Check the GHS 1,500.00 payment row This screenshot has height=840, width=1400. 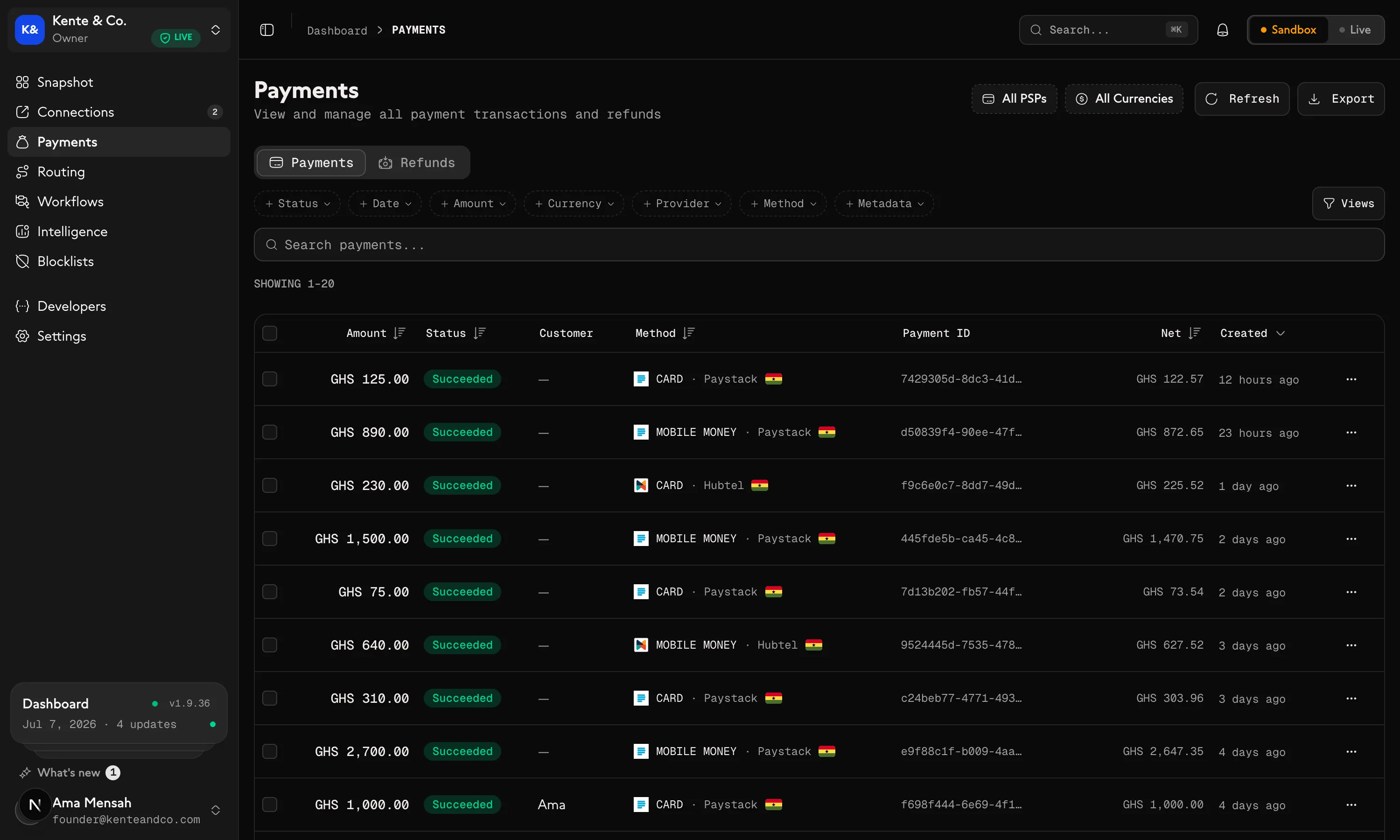pyautogui.click(x=270, y=539)
